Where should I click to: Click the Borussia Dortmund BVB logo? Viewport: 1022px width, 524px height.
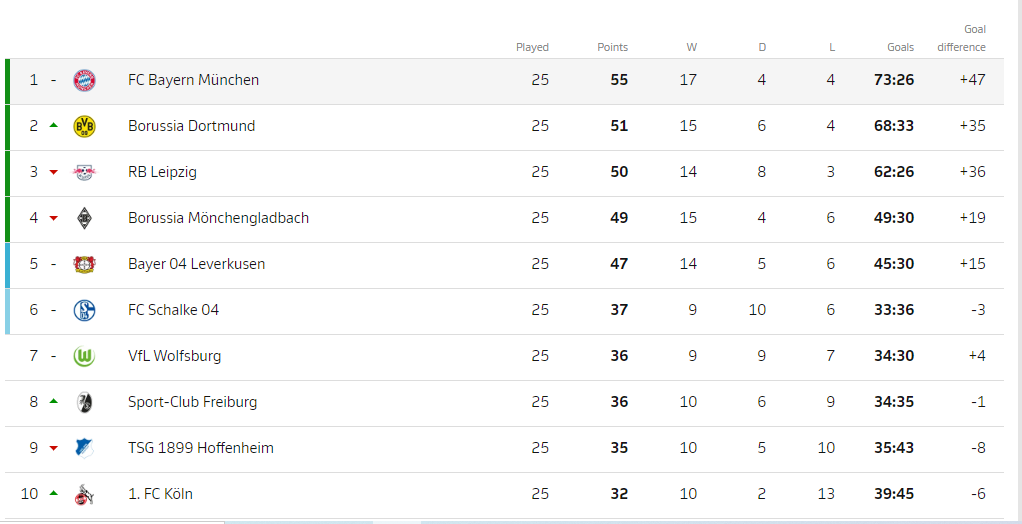point(84,127)
